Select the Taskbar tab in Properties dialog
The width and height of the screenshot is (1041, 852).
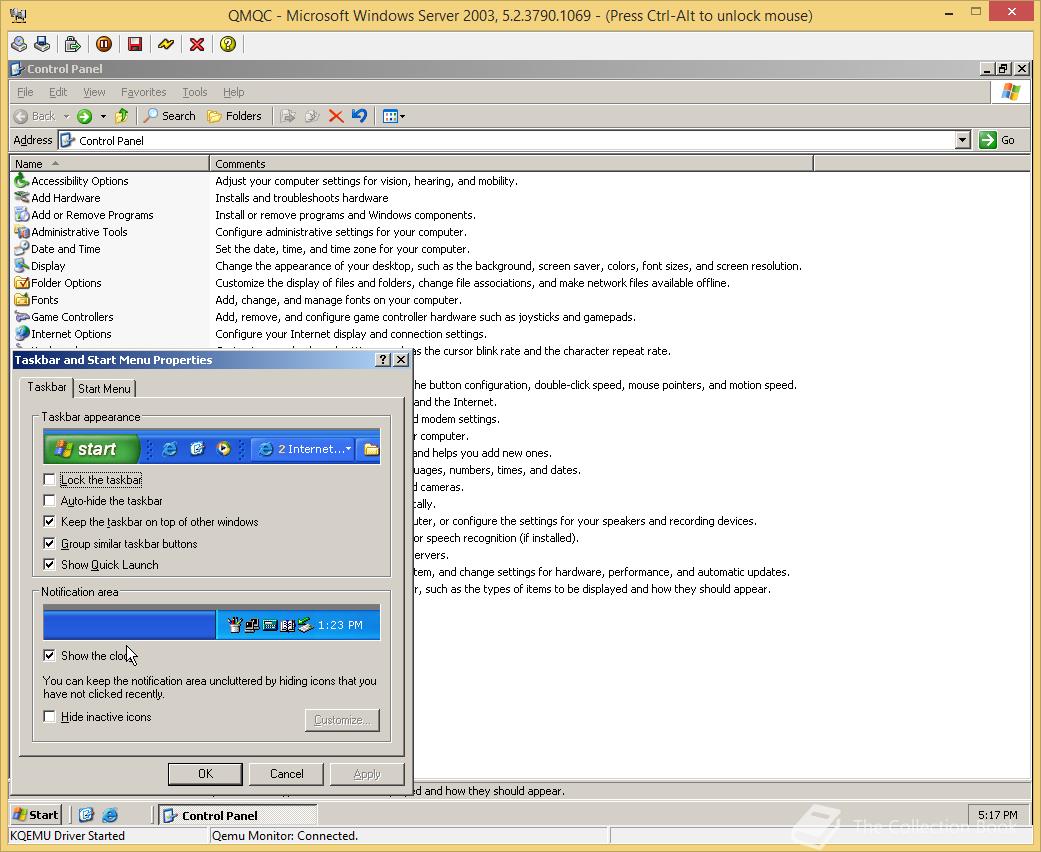(46, 386)
